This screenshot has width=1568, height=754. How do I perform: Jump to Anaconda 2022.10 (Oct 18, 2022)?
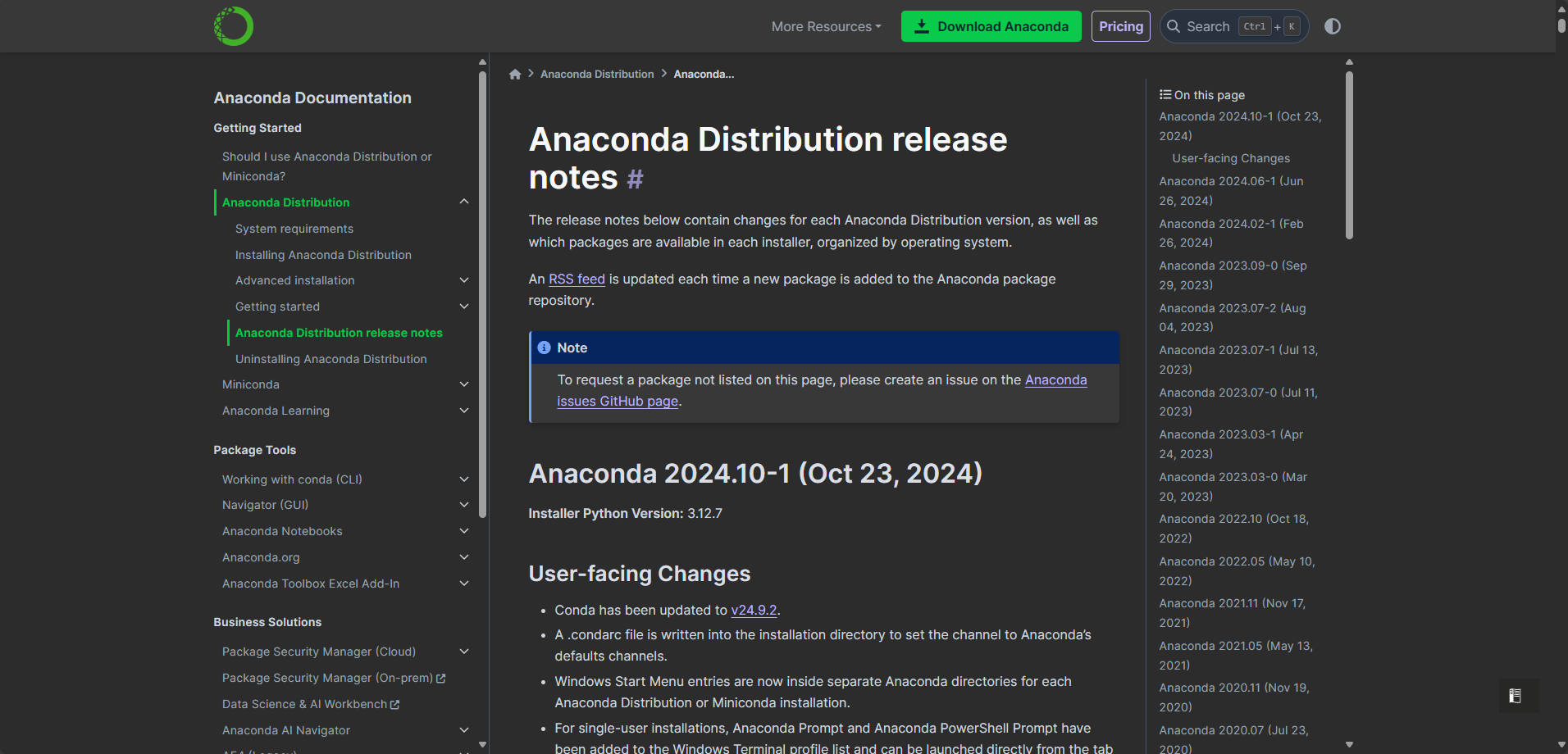(1233, 529)
